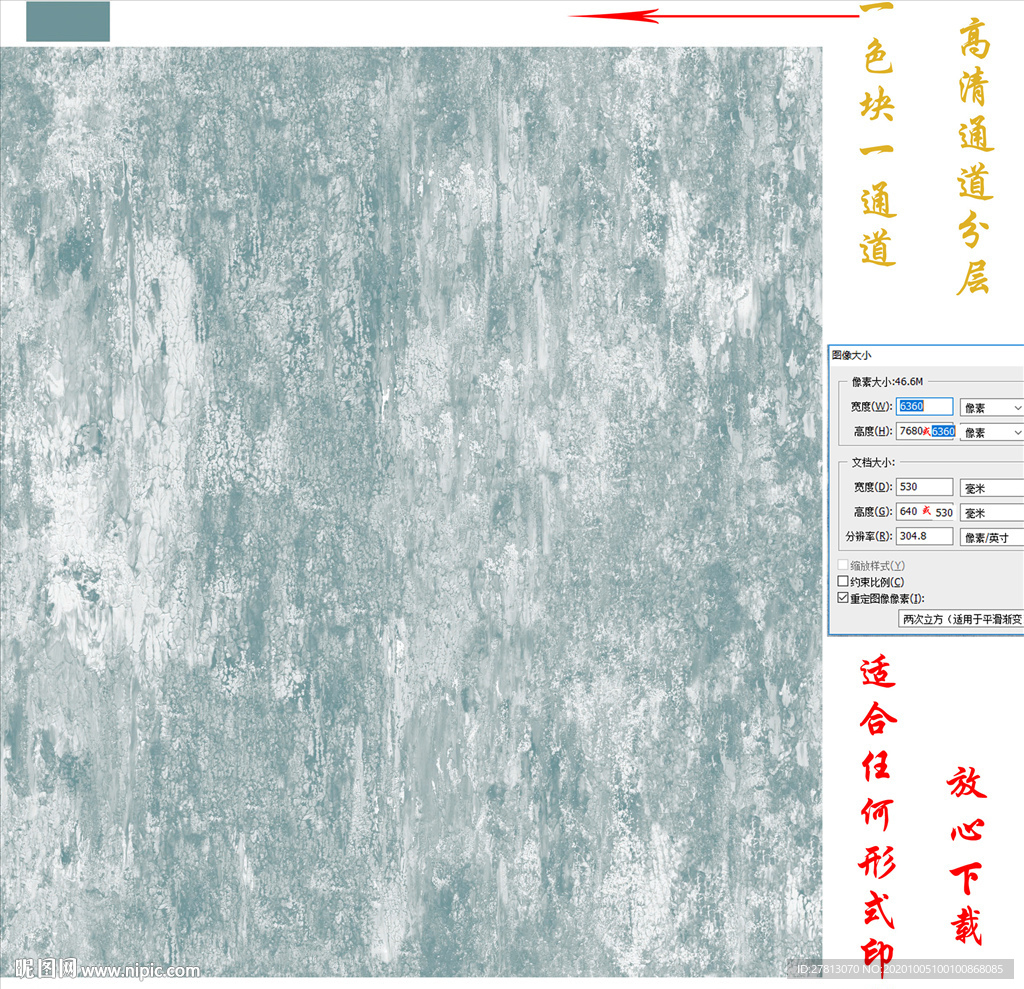Click the teal color block swatch
Image resolution: width=1024 pixels, height=989 pixels.
coord(68,22)
